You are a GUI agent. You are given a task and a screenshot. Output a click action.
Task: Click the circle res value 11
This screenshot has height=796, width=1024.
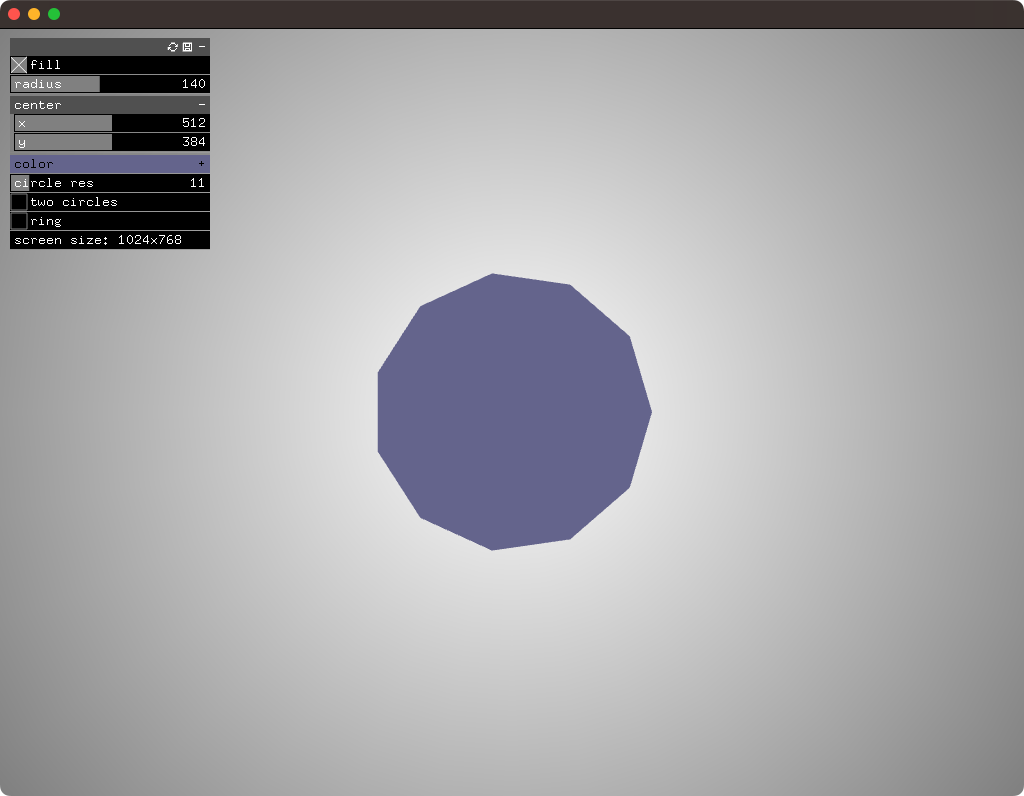(197, 183)
